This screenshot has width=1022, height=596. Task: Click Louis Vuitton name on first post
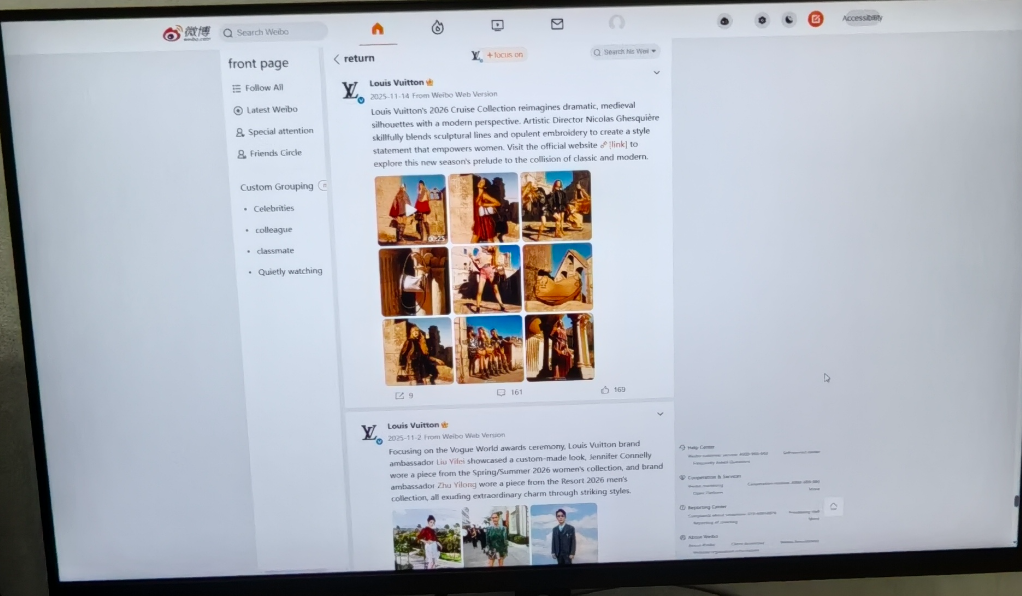click(396, 83)
